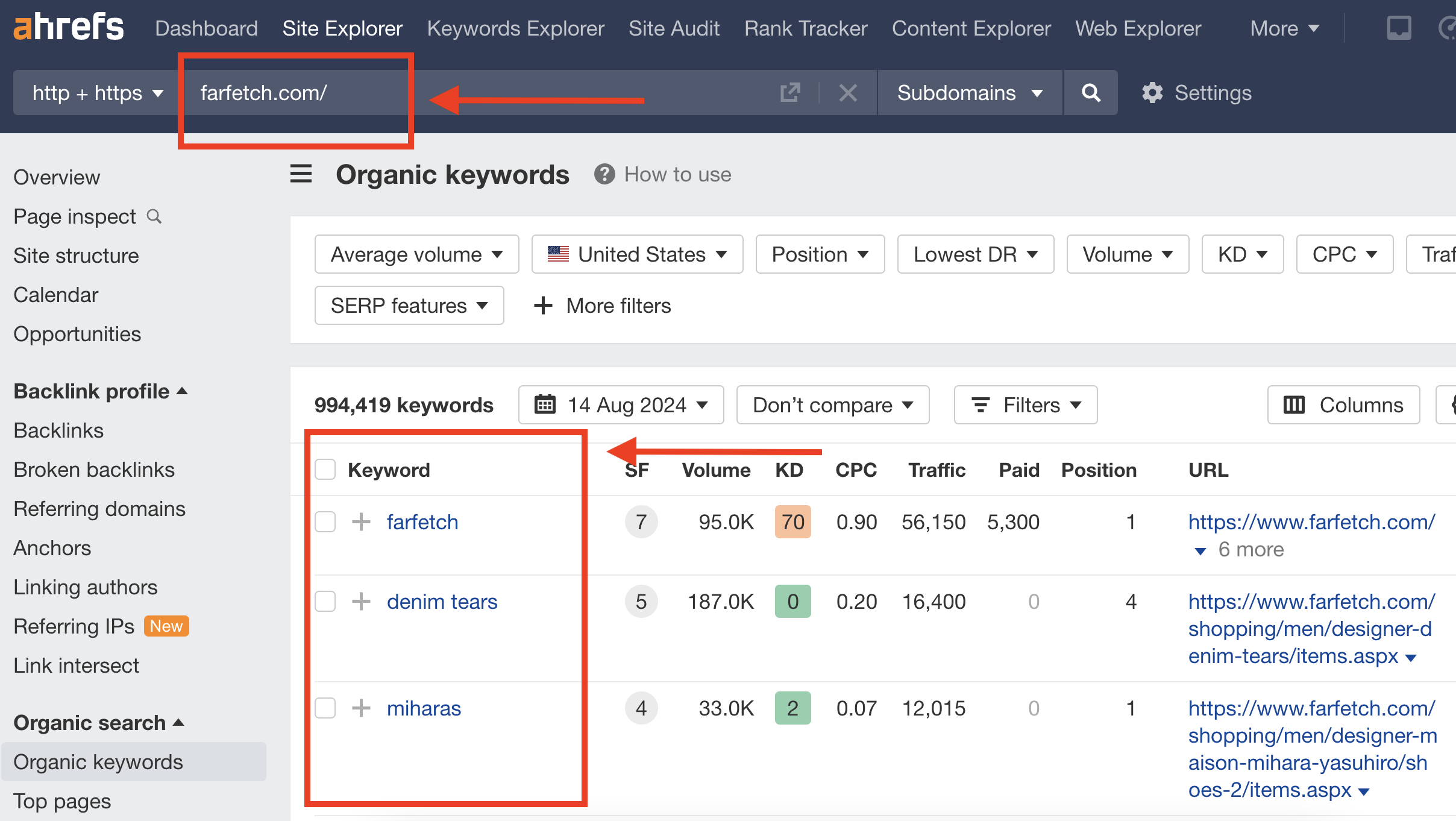This screenshot has height=821, width=1456.
Task: Click KD score 2 green badge
Action: (793, 708)
